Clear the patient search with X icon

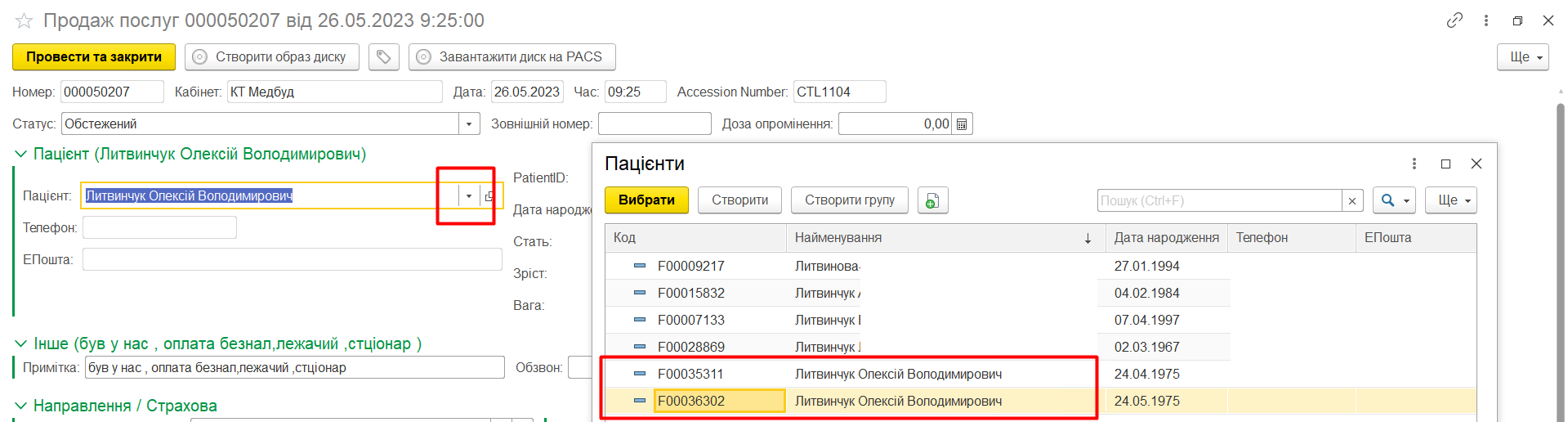pos(1352,201)
